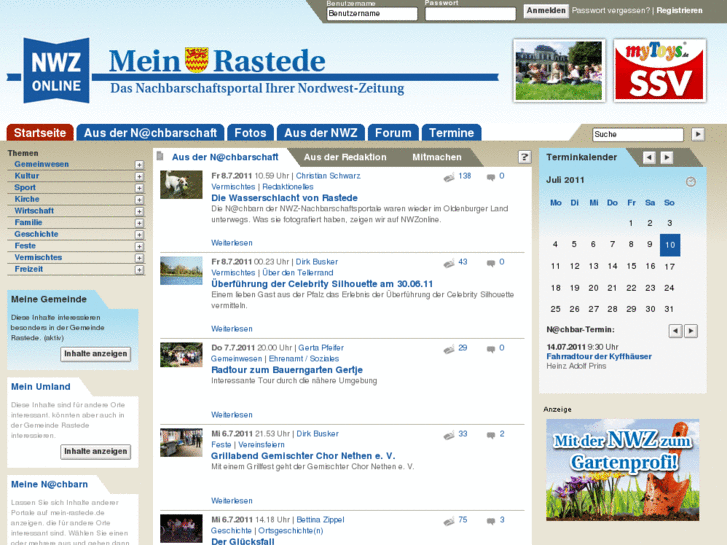This screenshot has width=727, height=545.
Task: Click the Registrieren link
Action: click(x=679, y=10)
